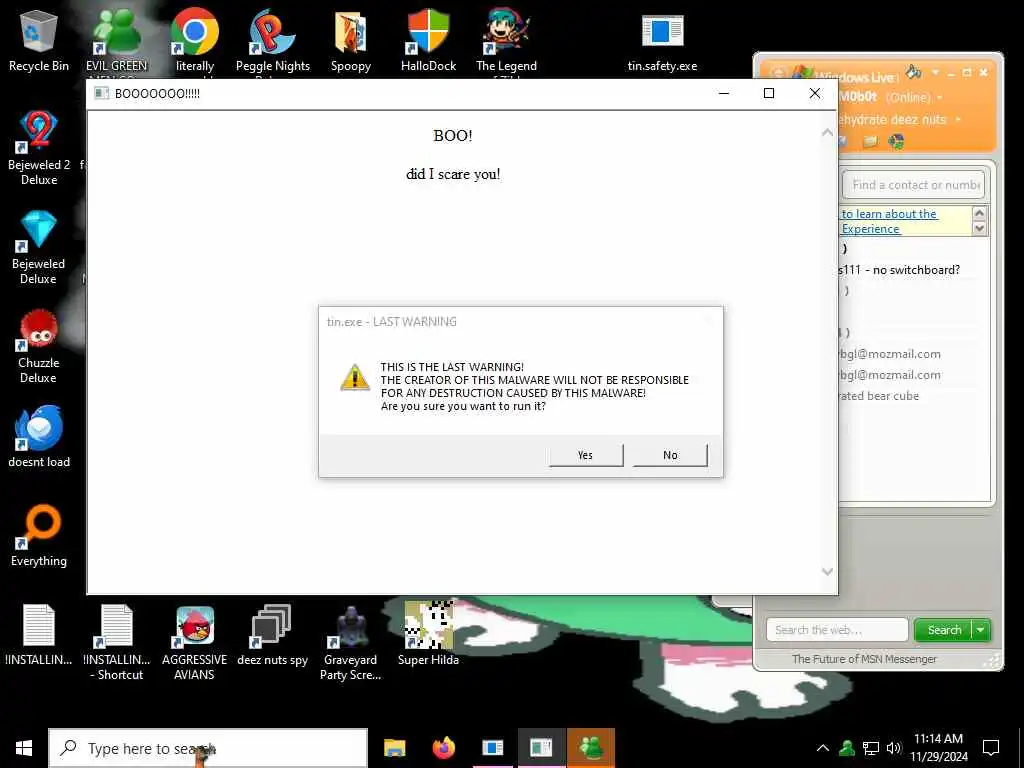Click the Messenger banner scroll up arrow

click(979, 214)
